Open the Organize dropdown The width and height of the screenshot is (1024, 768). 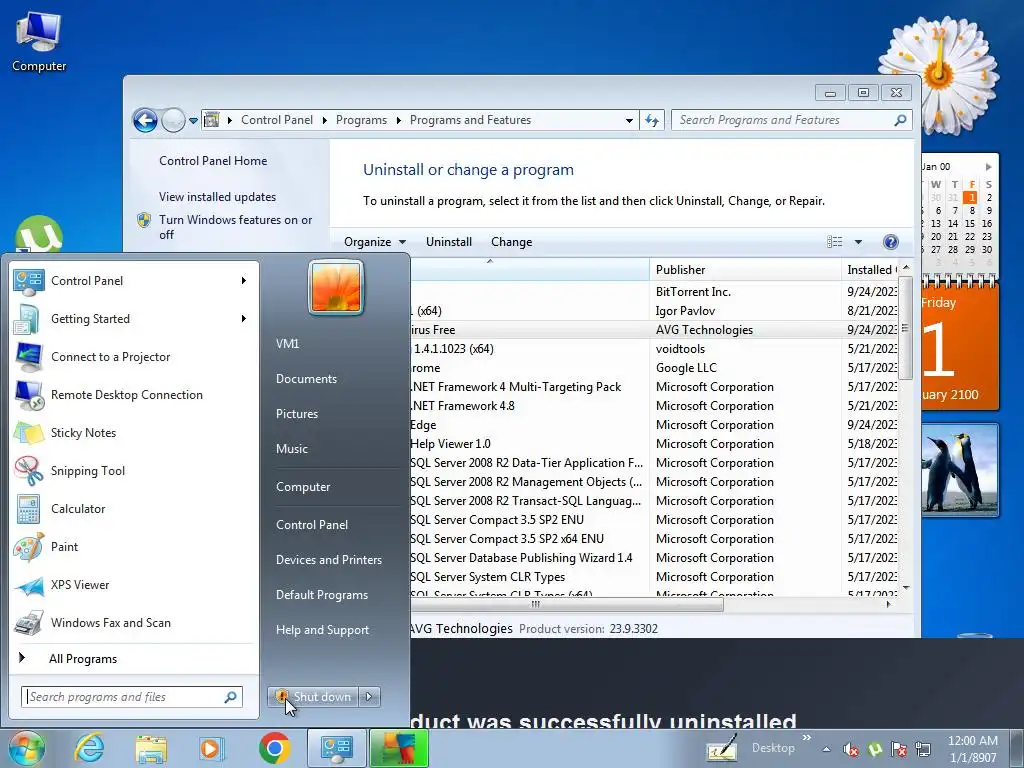point(375,242)
